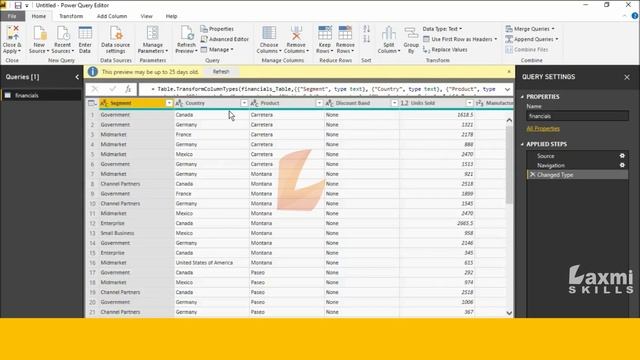Click the scroll-down arrow of the table scrollbar
640x360 pixels.
509,313
